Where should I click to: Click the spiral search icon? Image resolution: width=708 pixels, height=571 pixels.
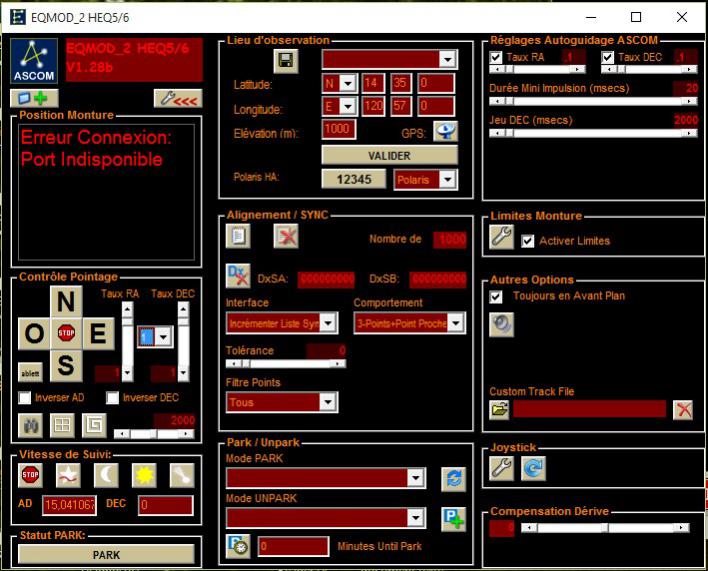pyautogui.click(x=94, y=425)
